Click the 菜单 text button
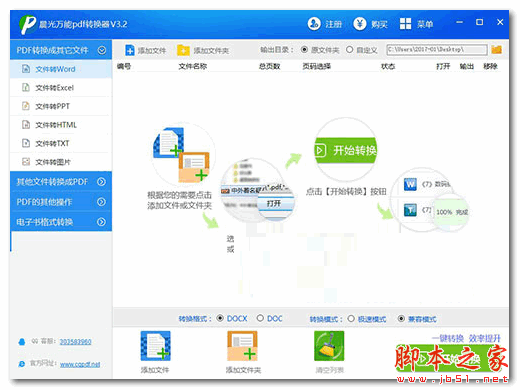Screen dimensions: 520x390 pos(425,24)
